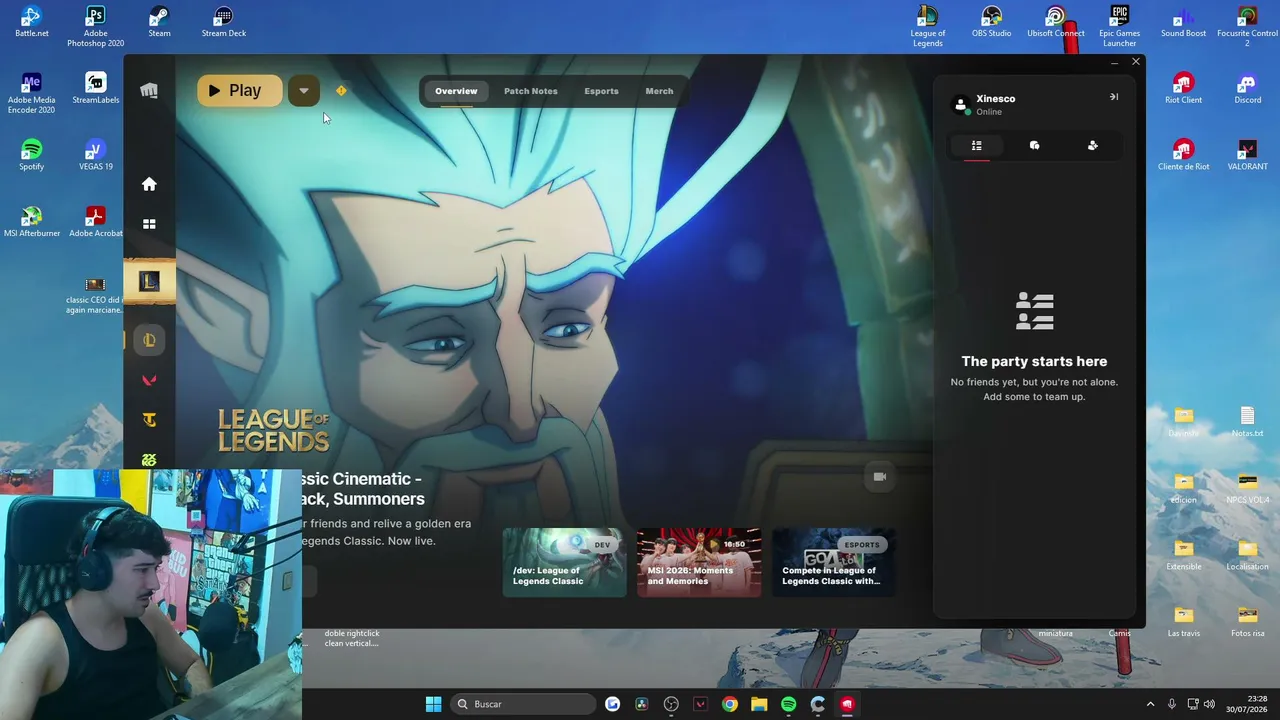Select the Localisation folder on the desktop
Image resolution: width=1280 pixels, height=720 pixels.
coord(1247,555)
